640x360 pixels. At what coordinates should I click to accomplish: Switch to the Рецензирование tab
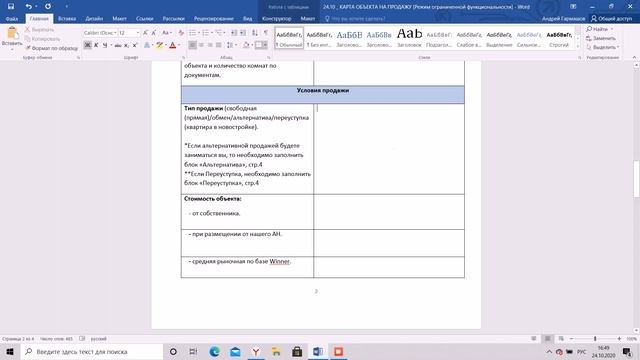click(x=213, y=18)
